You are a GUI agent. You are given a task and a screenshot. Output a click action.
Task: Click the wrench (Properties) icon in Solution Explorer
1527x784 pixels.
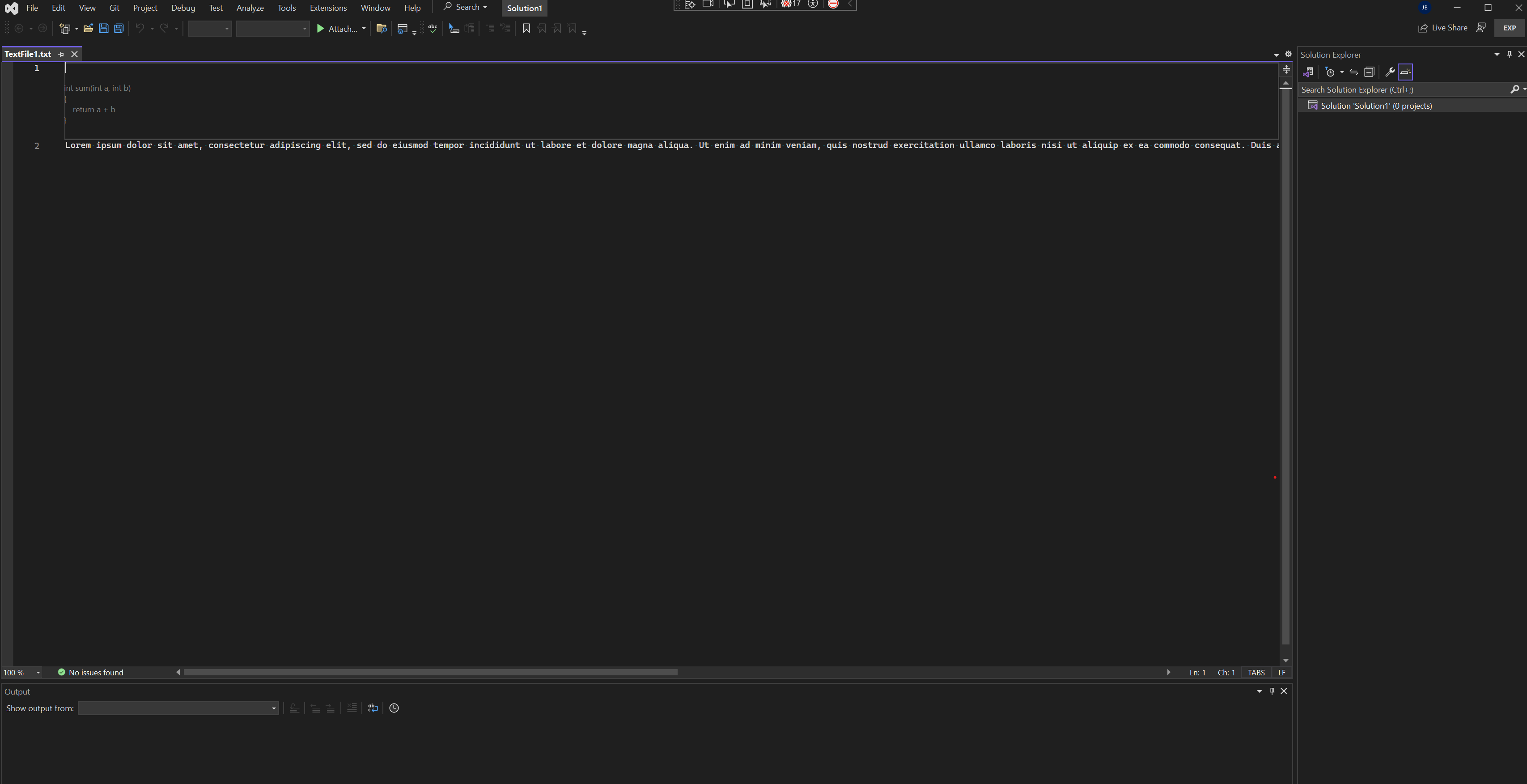pyautogui.click(x=1390, y=72)
